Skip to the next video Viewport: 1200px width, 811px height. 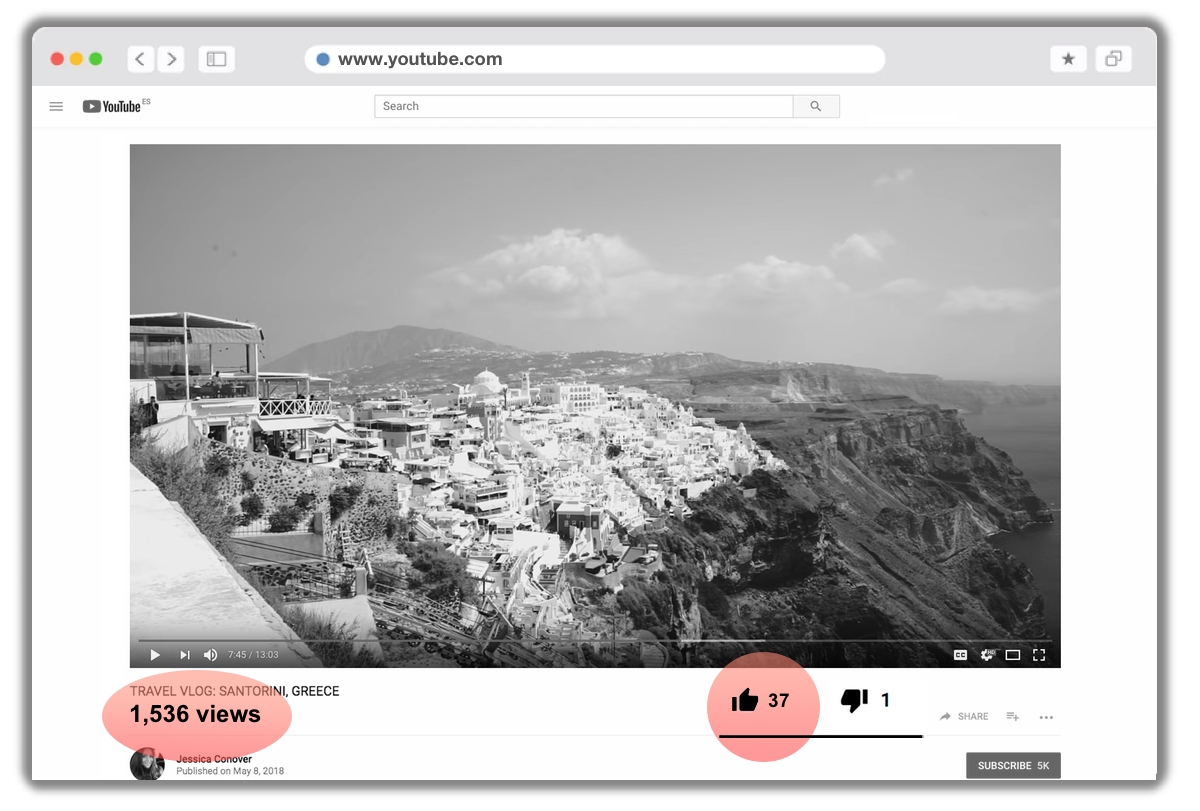(184, 655)
